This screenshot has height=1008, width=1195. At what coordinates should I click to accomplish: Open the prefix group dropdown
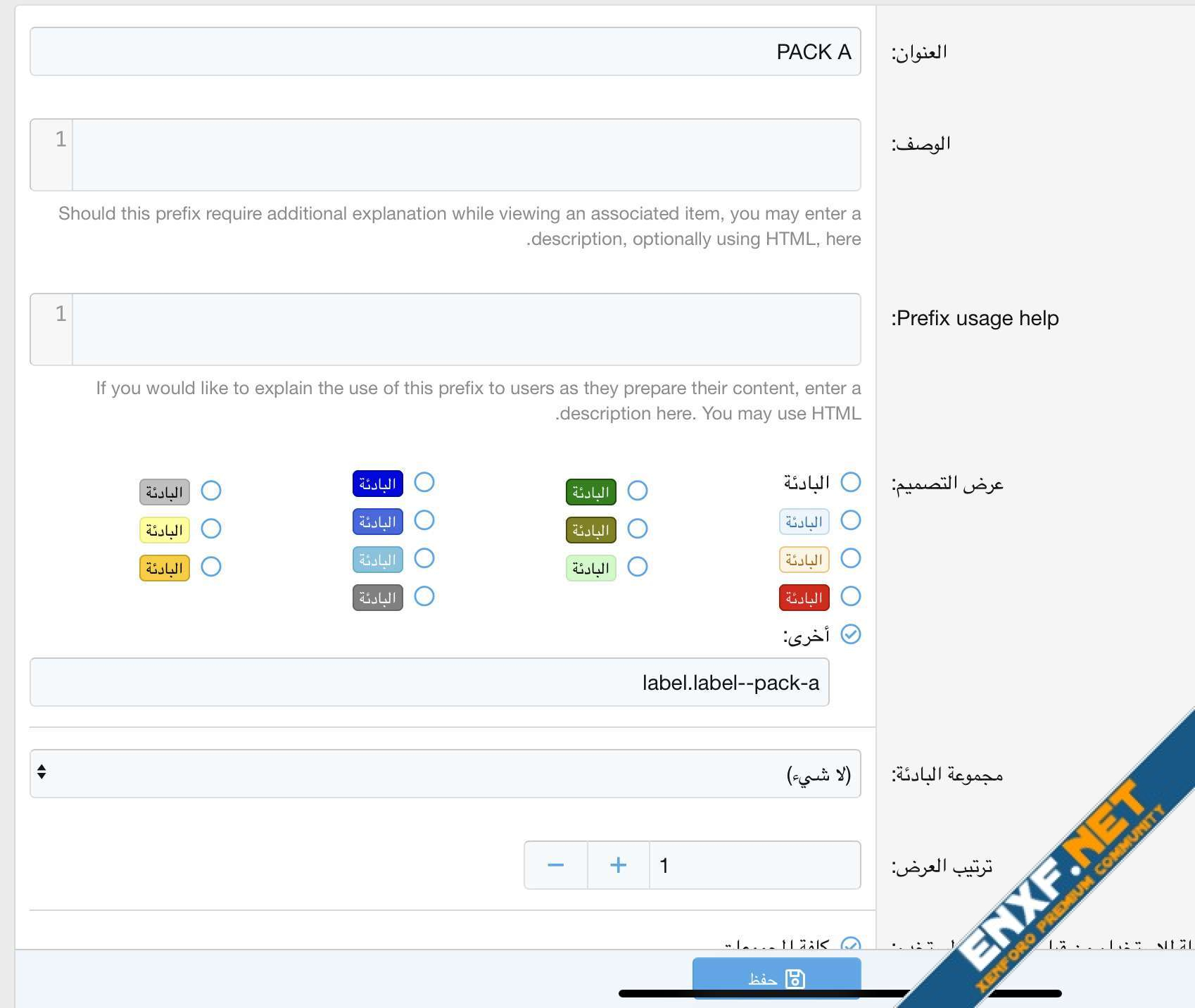tap(445, 773)
